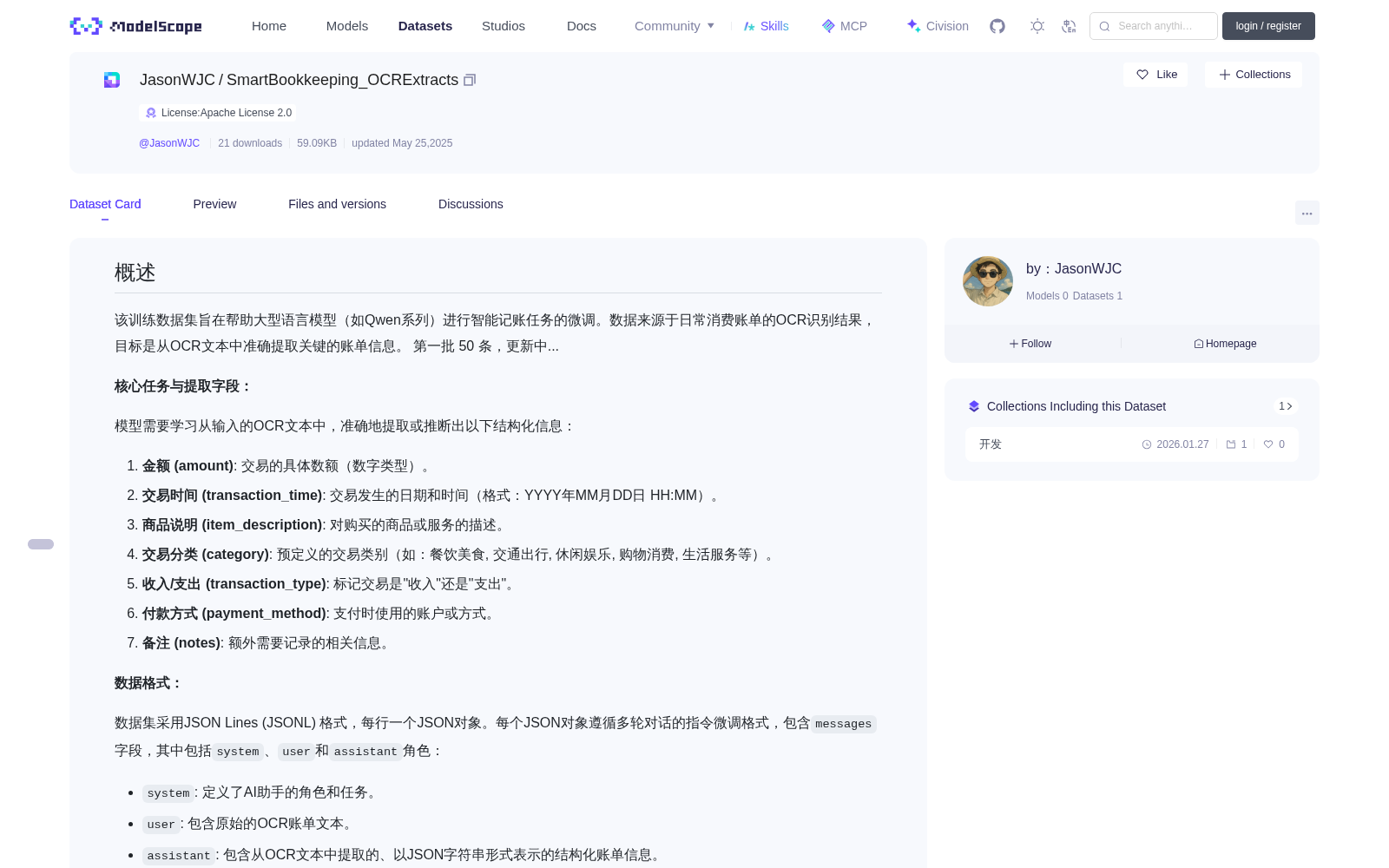Open the Studios menu item

coord(504,26)
